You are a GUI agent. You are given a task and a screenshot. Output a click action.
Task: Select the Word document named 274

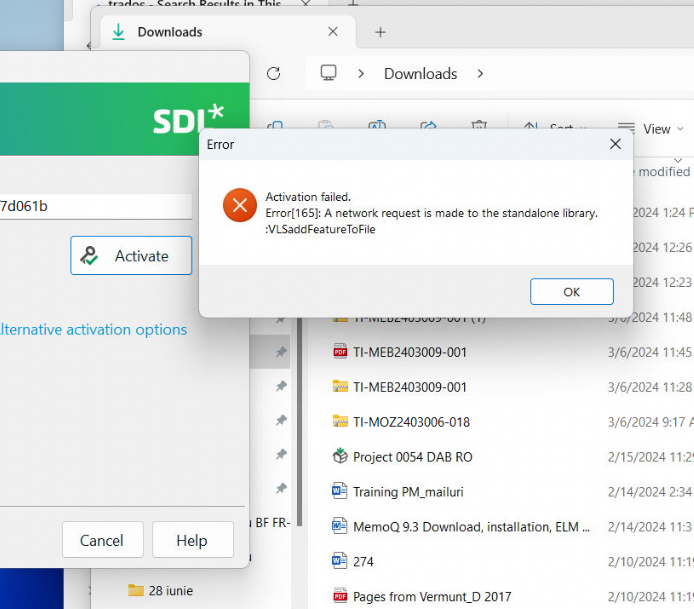pyautogui.click(x=363, y=562)
